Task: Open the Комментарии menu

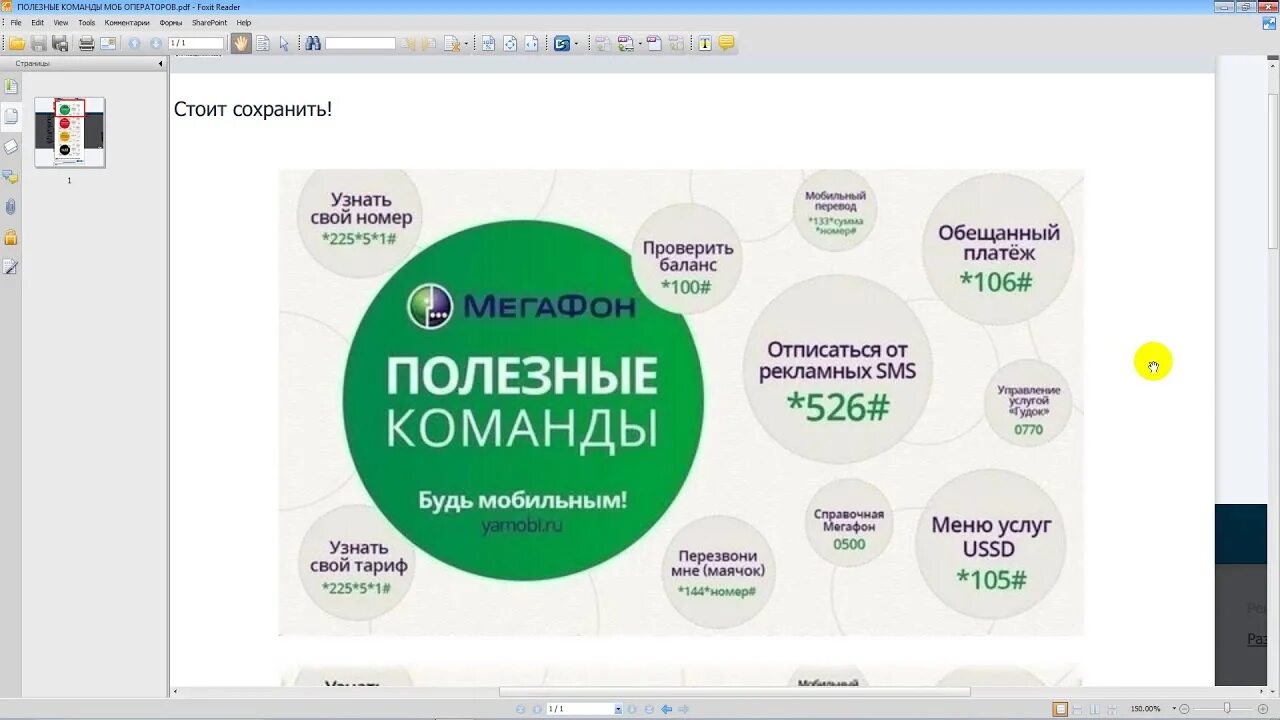Action: pos(127,22)
